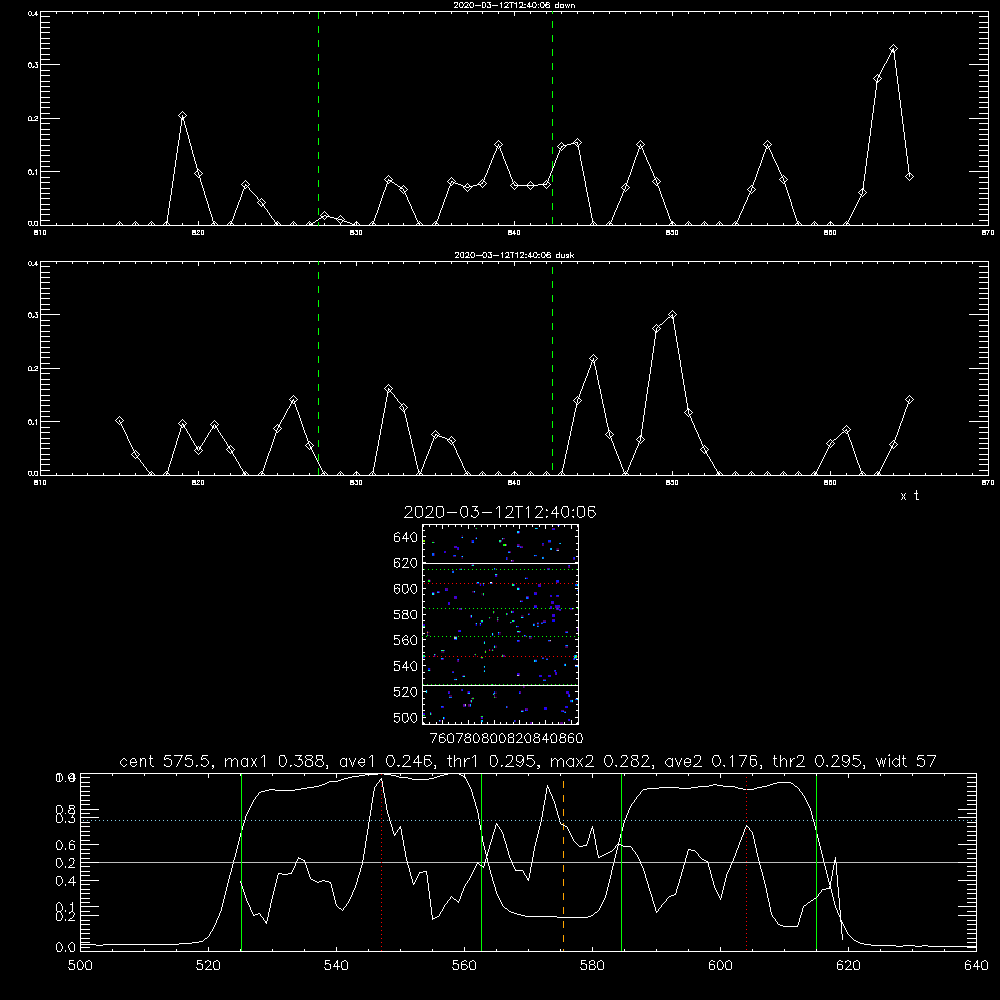Select the timestamp title above the detector image
Screen dimensions: 1000x1000
pos(500,512)
